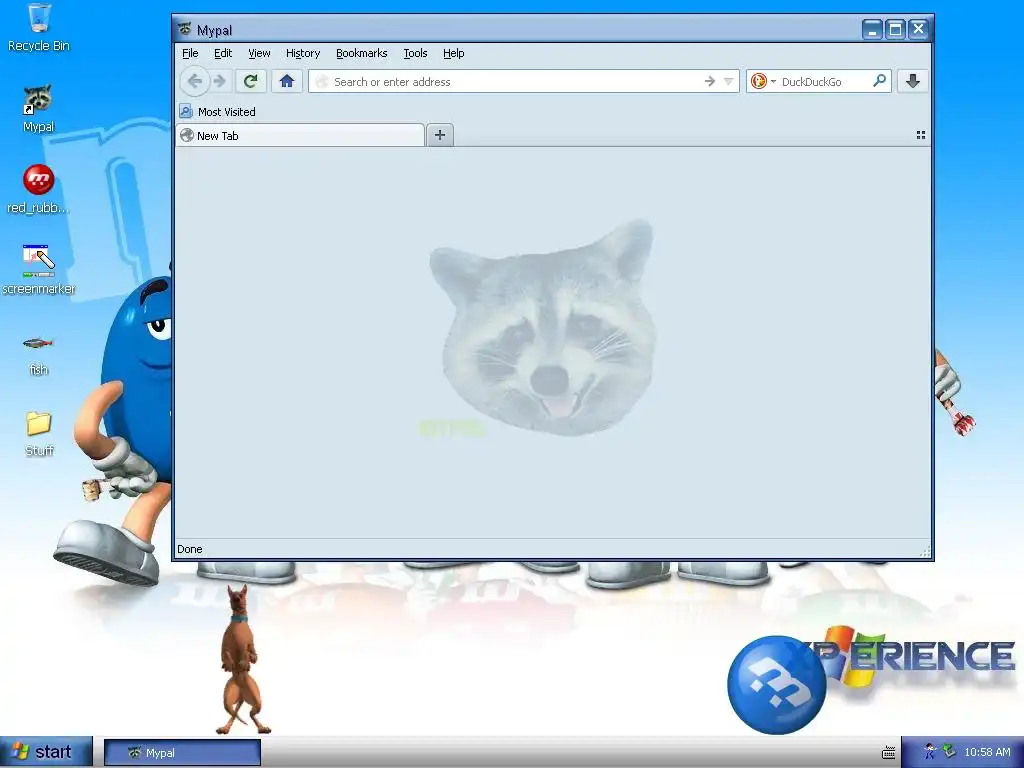
Task: Click the Mypal raccoon icon in title bar
Action: coord(185,29)
